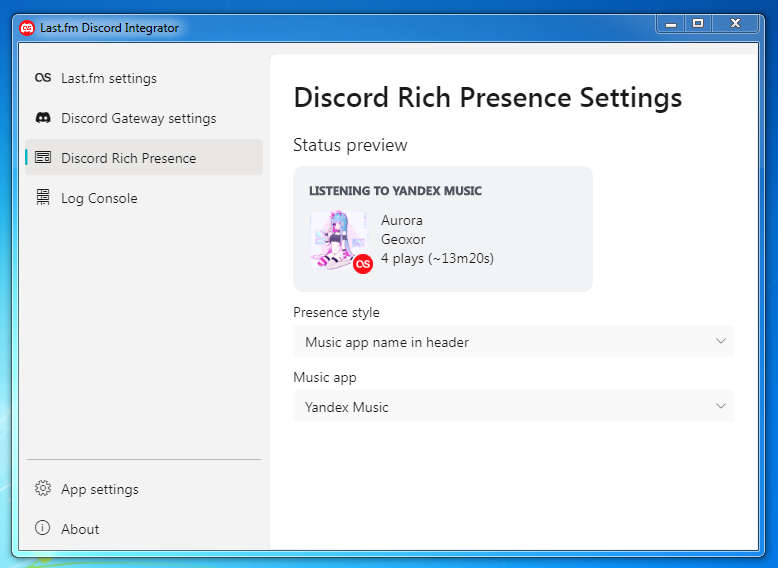Minimize the Last.fm Discord Integrator window

[x=671, y=24]
